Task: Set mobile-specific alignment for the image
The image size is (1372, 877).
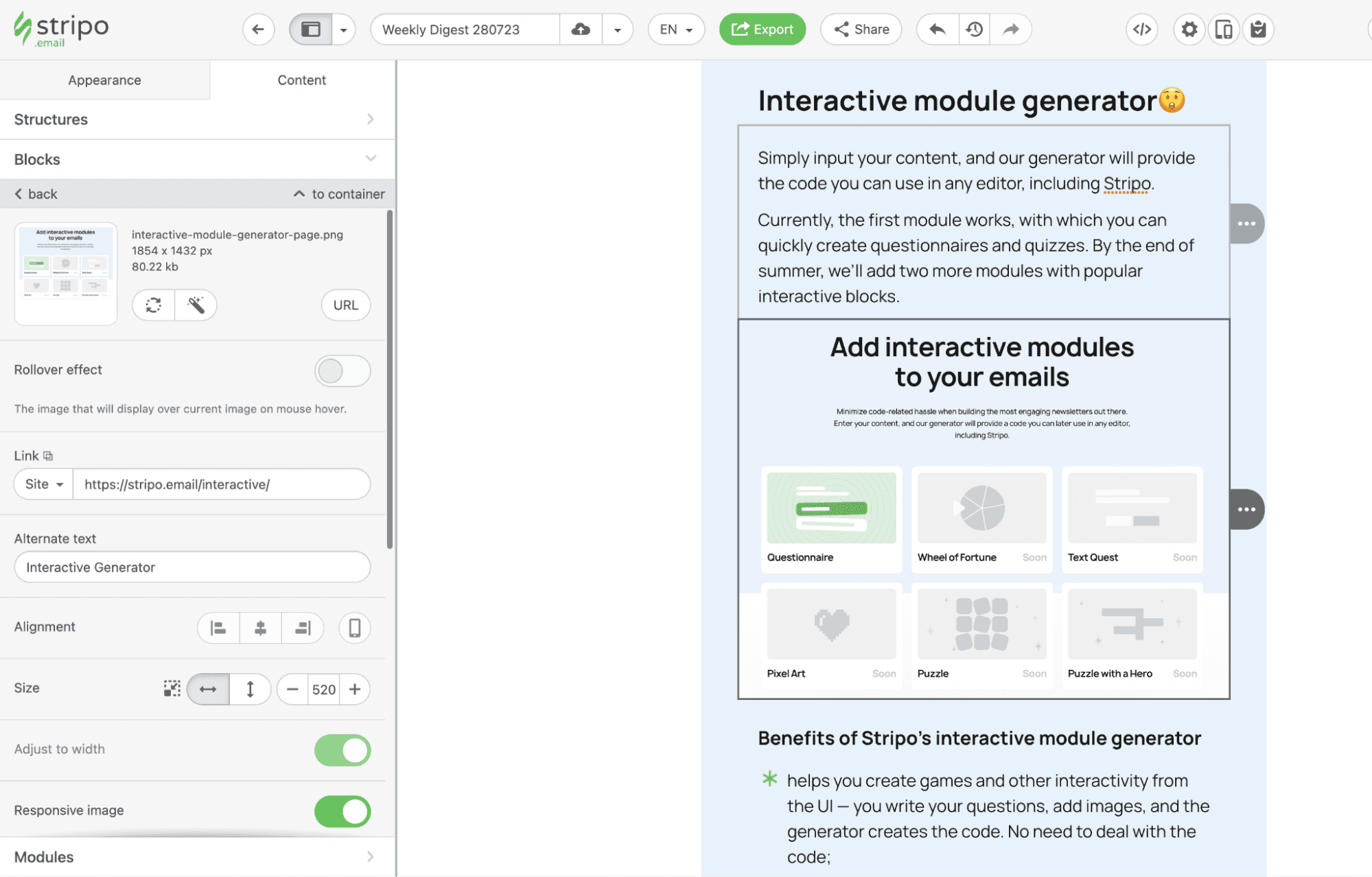Action: point(354,627)
